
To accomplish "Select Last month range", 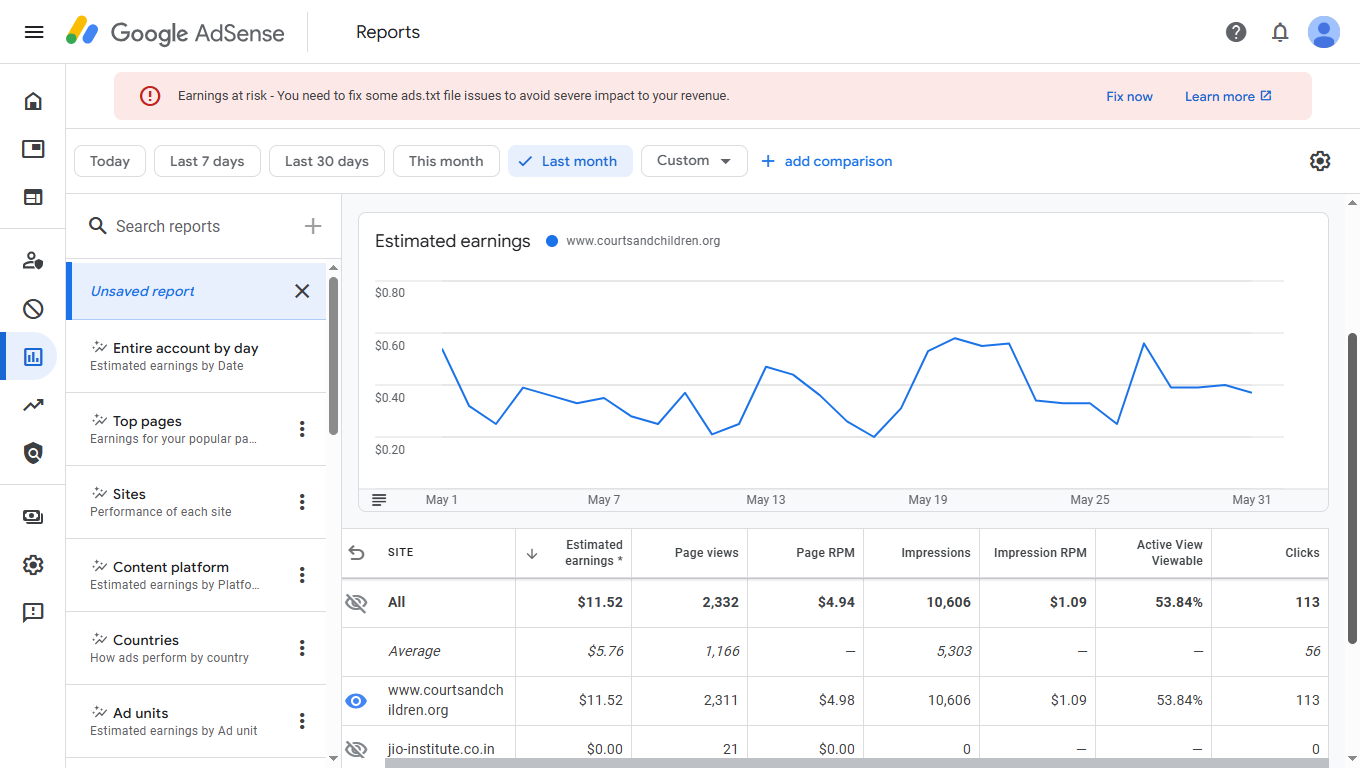I will point(570,161).
